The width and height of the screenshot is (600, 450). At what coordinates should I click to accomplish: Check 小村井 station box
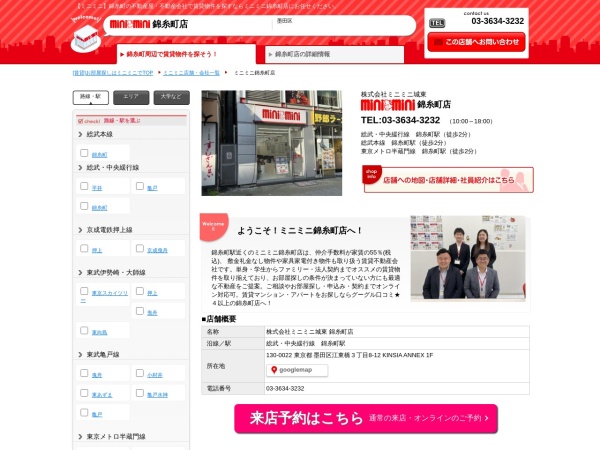140,373
